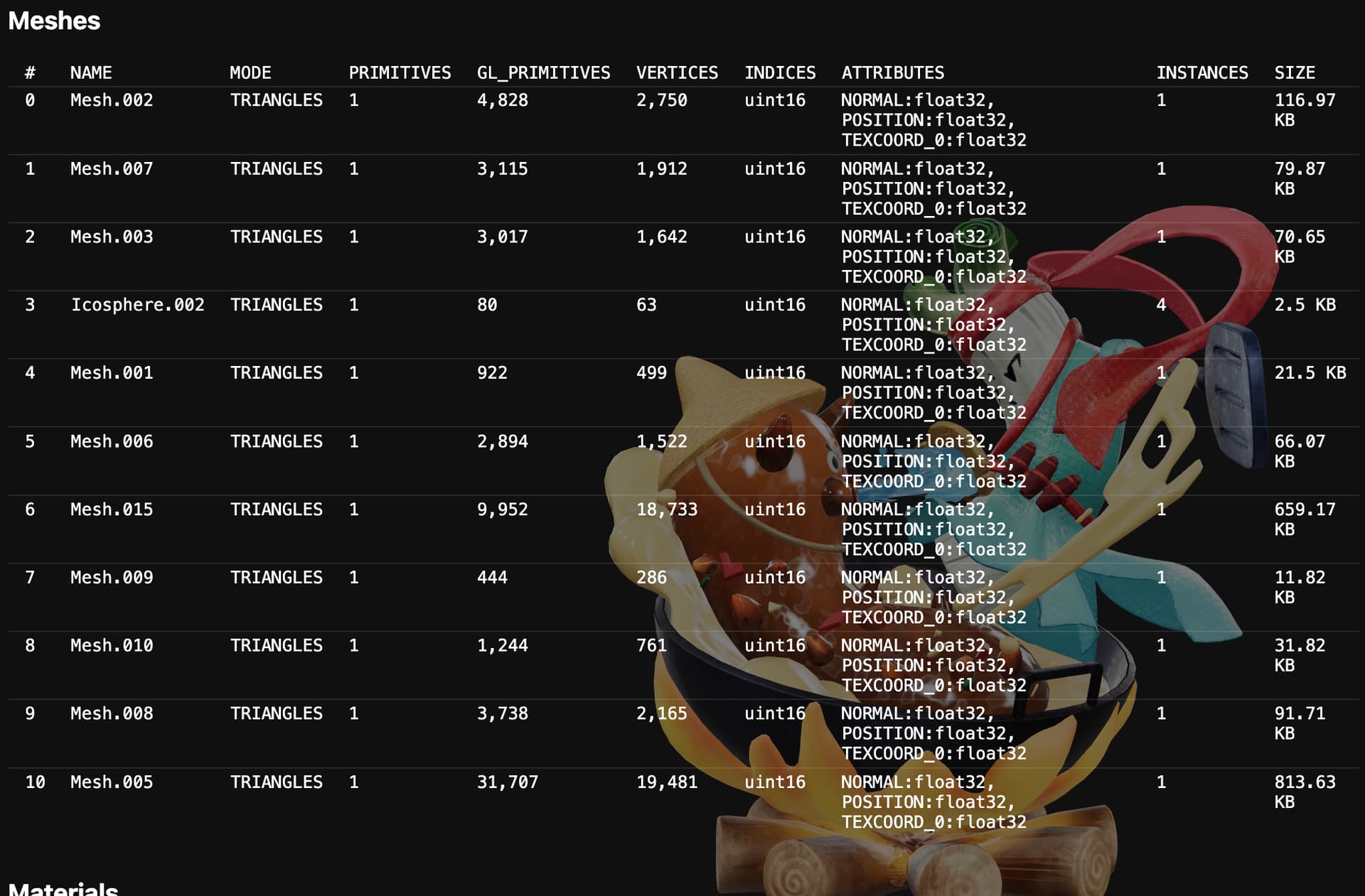Screen dimensions: 1365x896
Task: Click the VERTICES column header
Action: (677, 72)
